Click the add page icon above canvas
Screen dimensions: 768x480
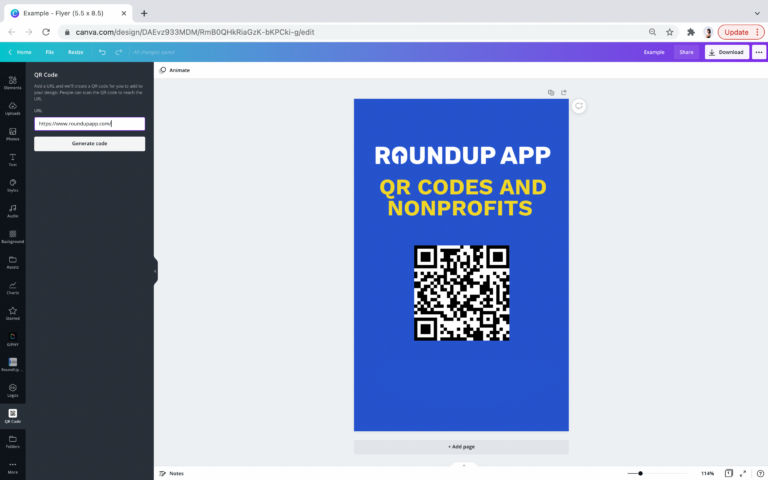[x=564, y=93]
